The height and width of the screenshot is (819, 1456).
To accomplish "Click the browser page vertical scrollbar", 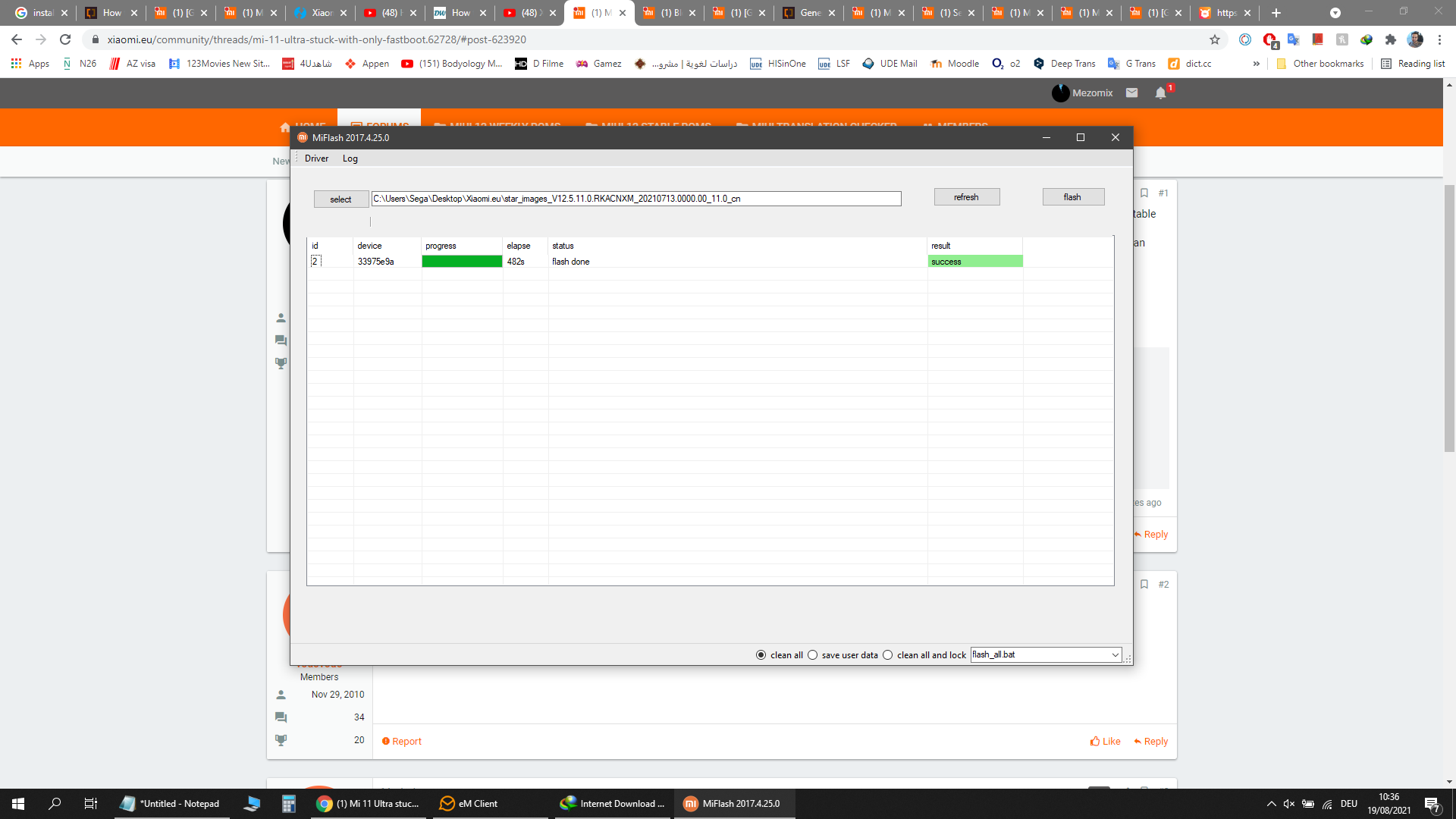I will [1449, 318].
